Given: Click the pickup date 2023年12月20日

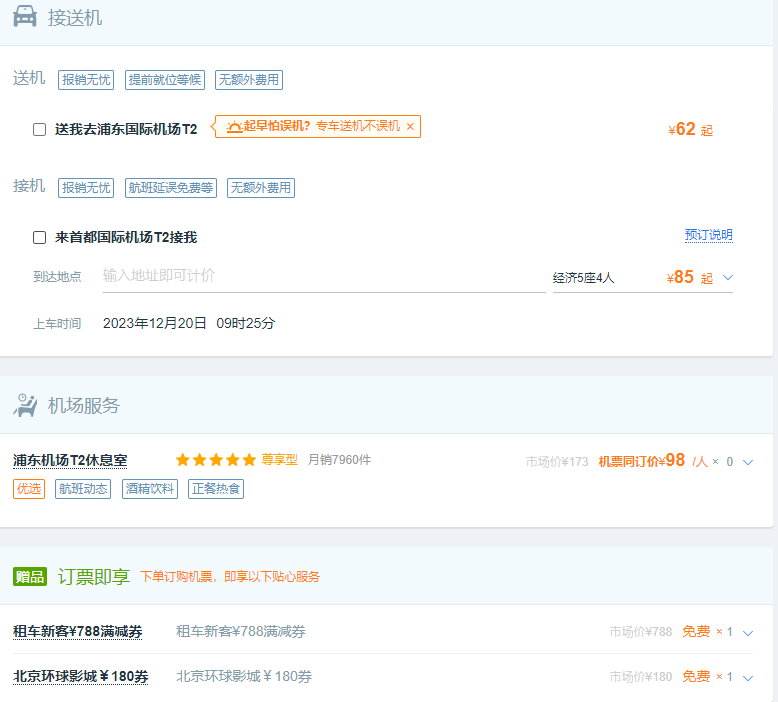Looking at the screenshot, I should click(x=154, y=323).
